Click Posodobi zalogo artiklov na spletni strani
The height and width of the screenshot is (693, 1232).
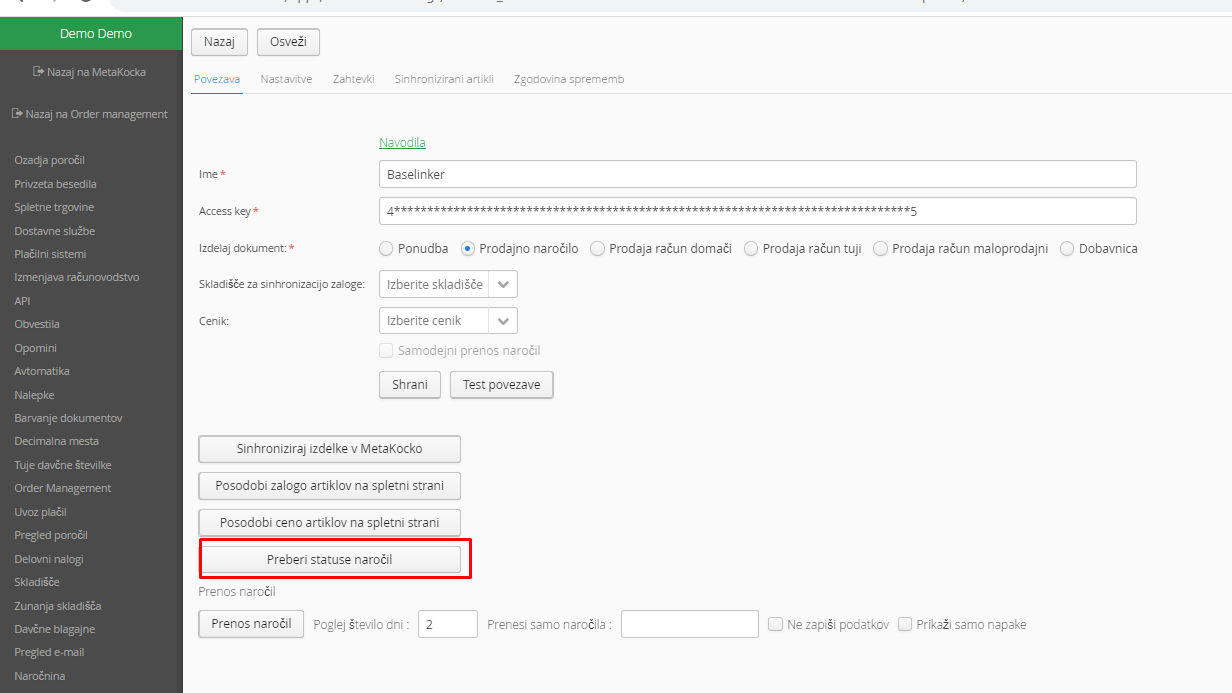click(x=330, y=486)
